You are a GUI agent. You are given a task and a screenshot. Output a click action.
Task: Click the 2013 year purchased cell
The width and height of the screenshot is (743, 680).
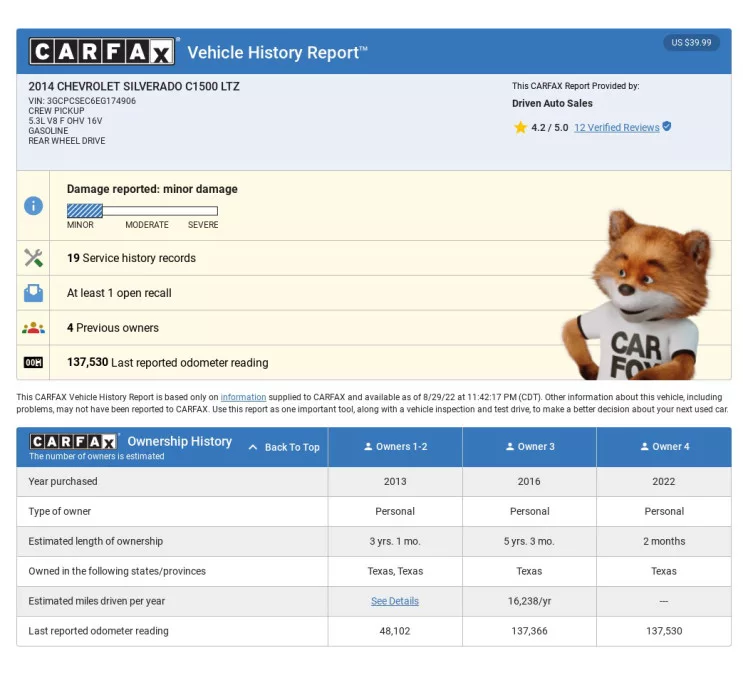point(395,481)
